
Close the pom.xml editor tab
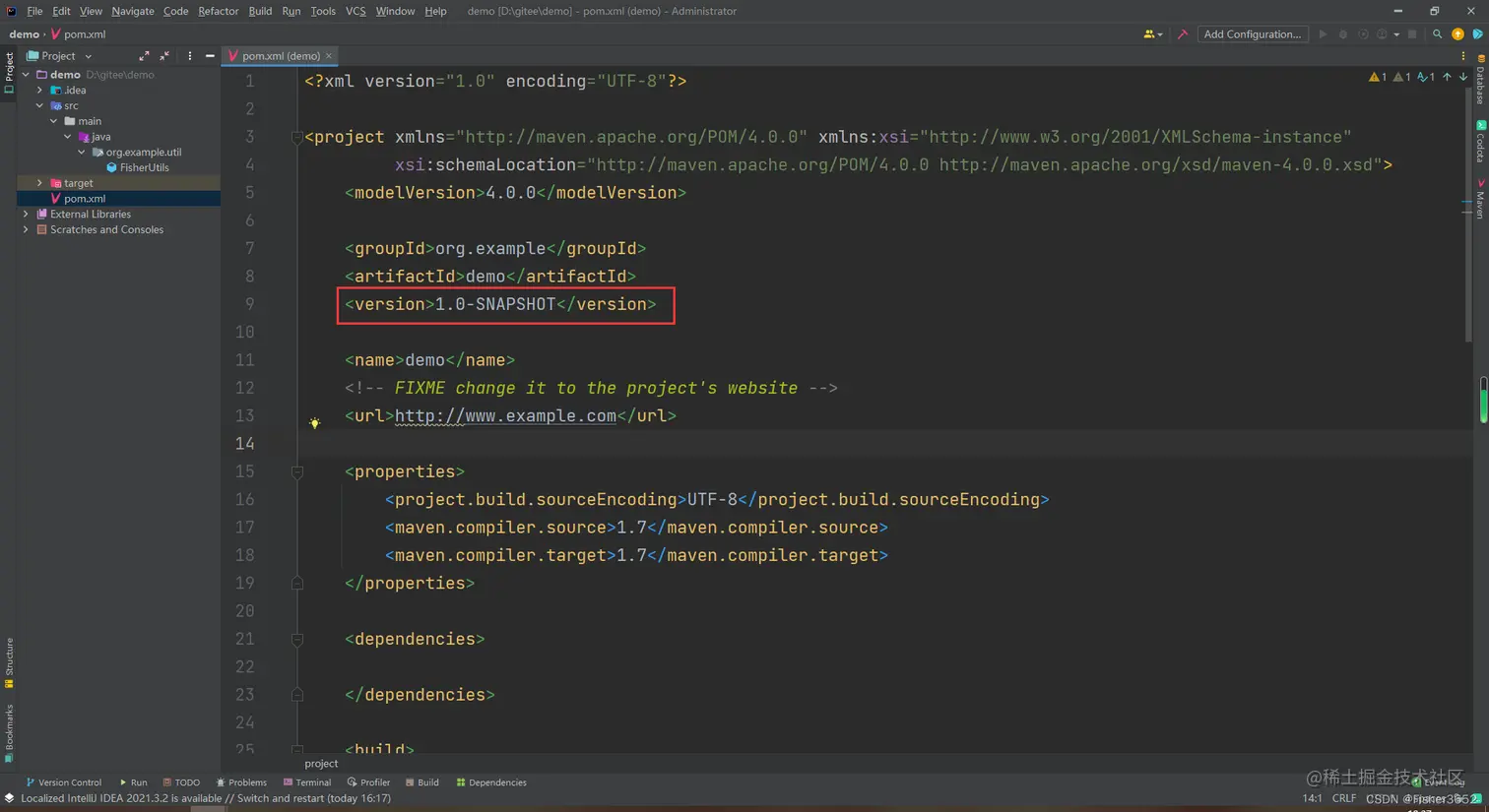(x=329, y=56)
